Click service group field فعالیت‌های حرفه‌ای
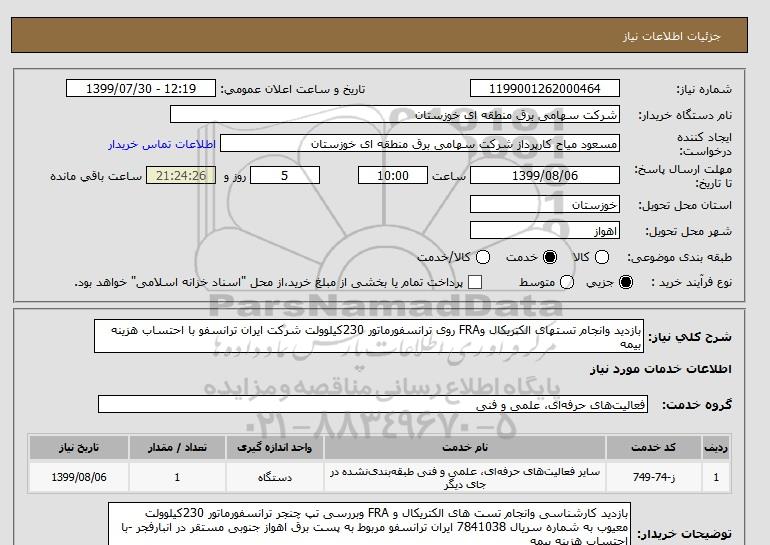 pos(373,405)
